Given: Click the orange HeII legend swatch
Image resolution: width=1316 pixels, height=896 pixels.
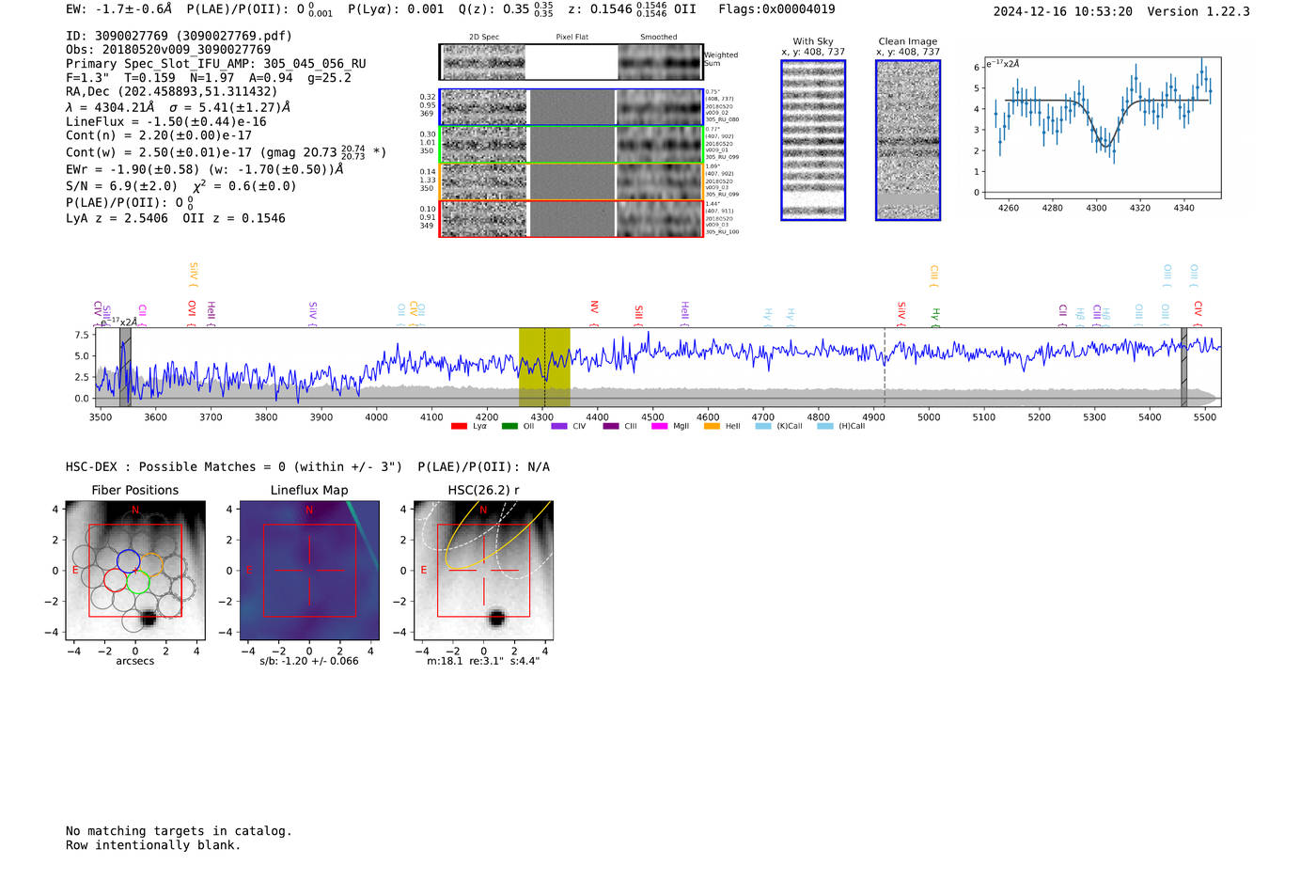Looking at the screenshot, I should click(x=712, y=427).
